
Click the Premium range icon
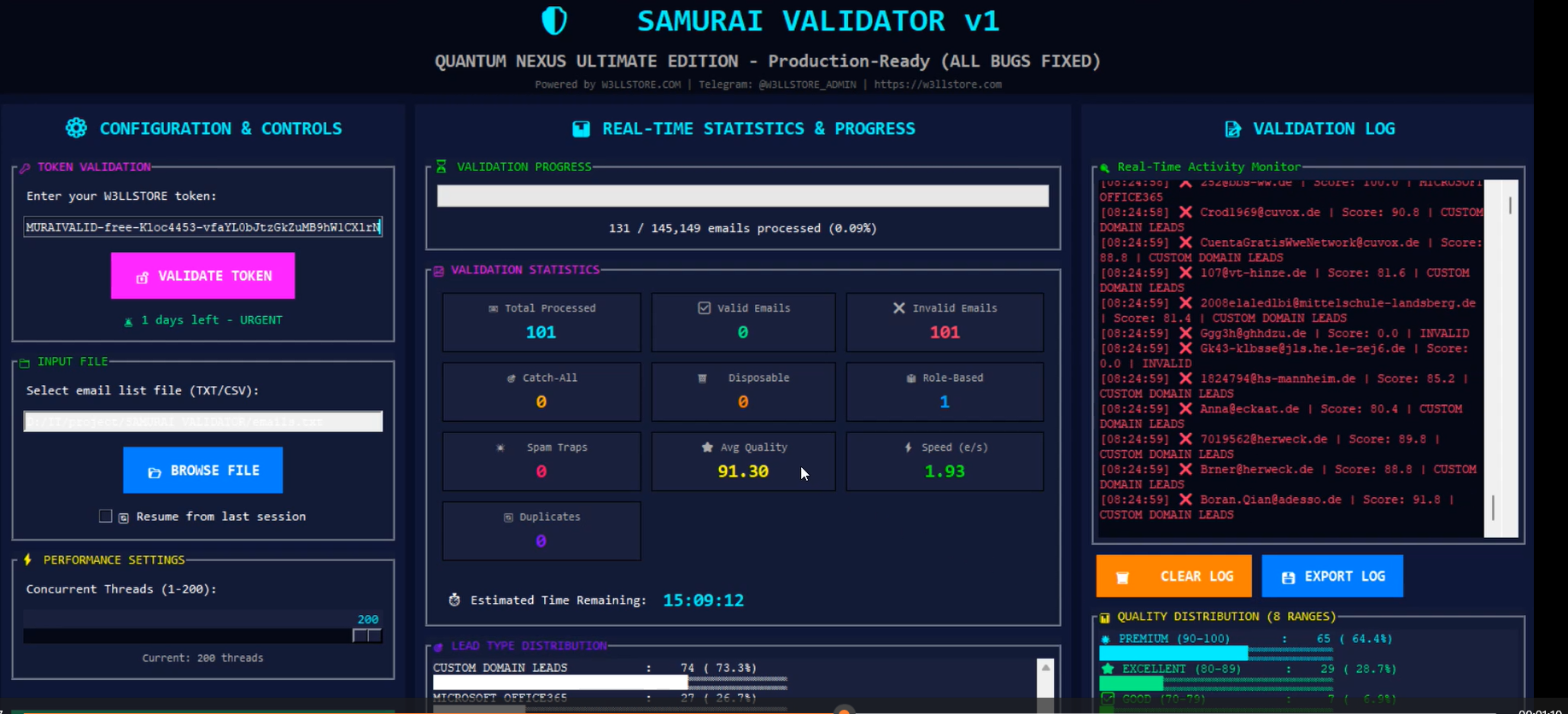(x=1106, y=639)
